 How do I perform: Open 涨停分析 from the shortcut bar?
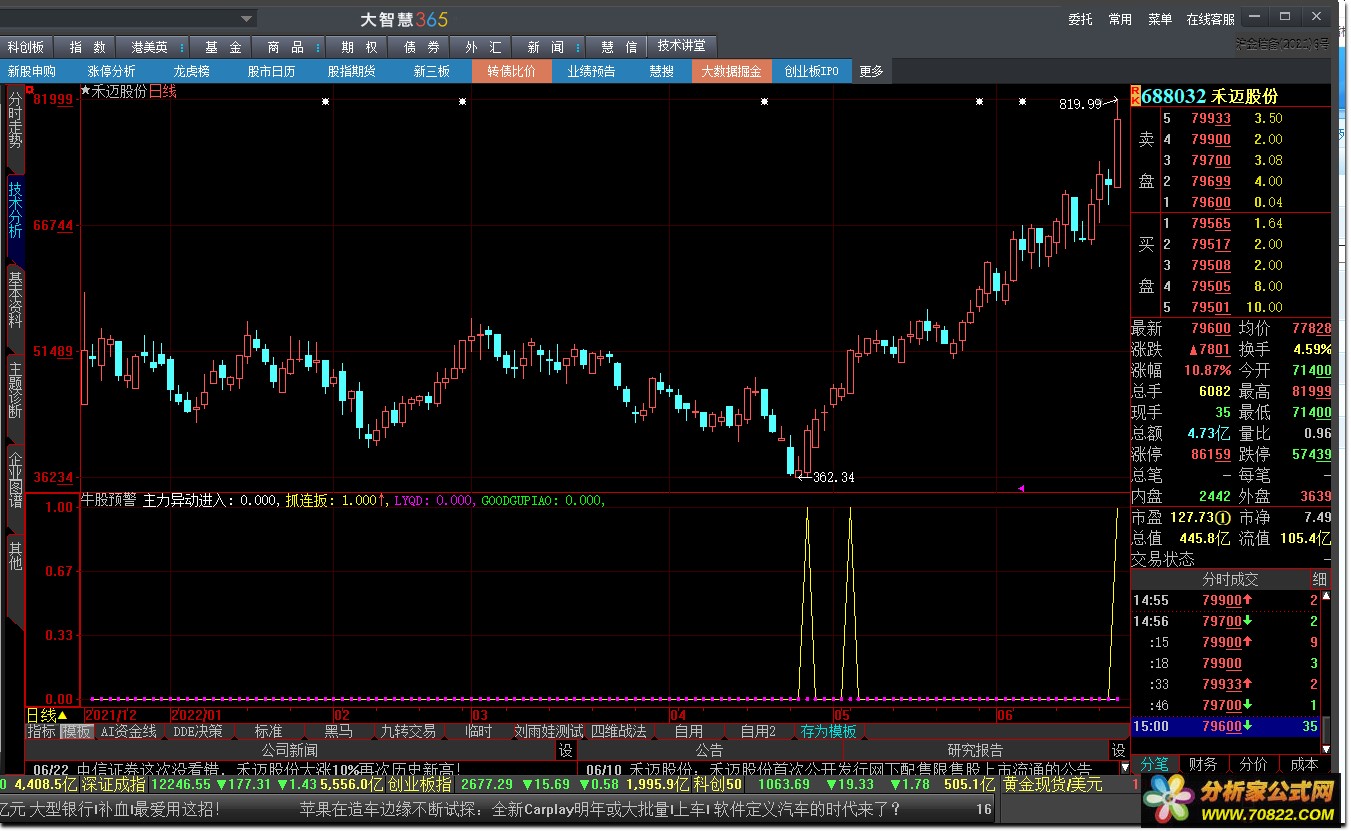pyautogui.click(x=112, y=71)
